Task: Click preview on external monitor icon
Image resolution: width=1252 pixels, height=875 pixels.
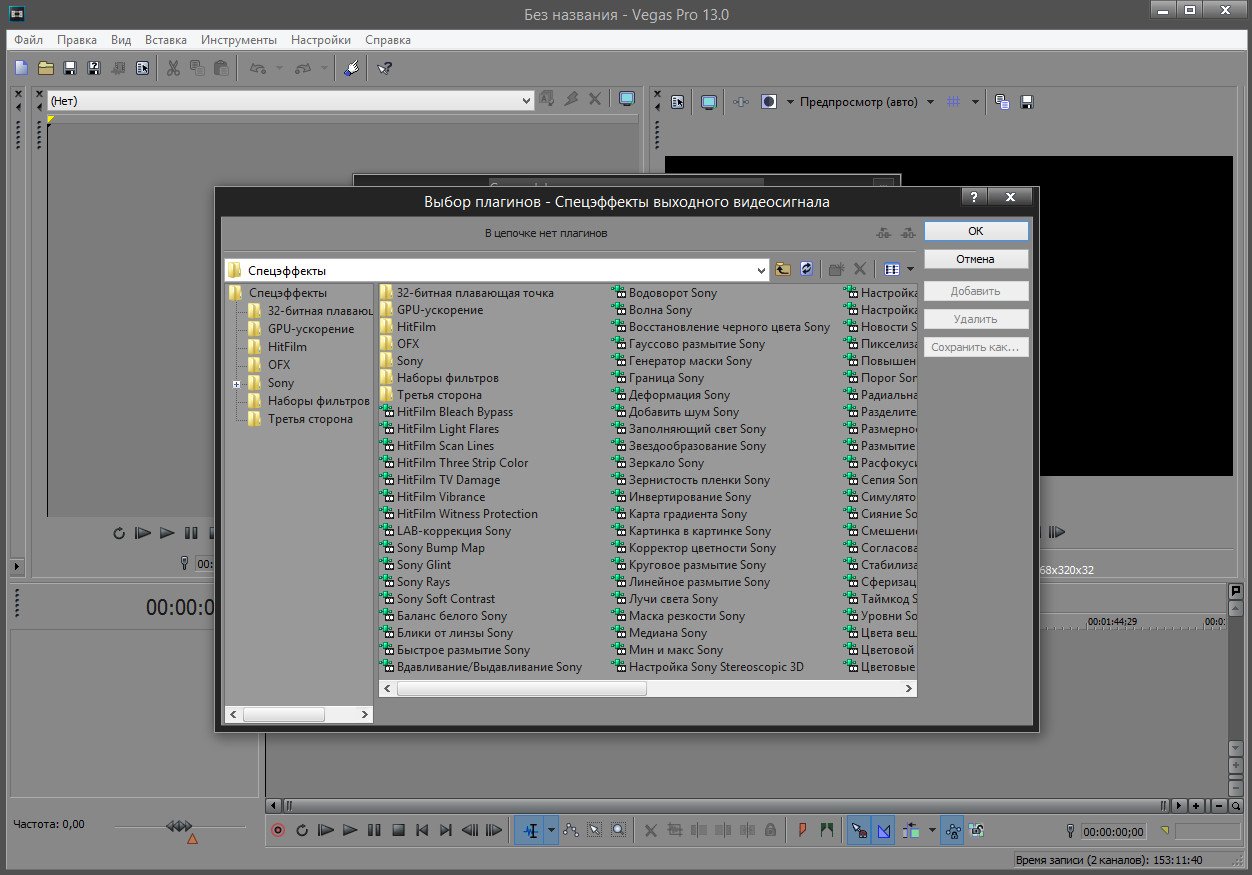Action: (709, 102)
